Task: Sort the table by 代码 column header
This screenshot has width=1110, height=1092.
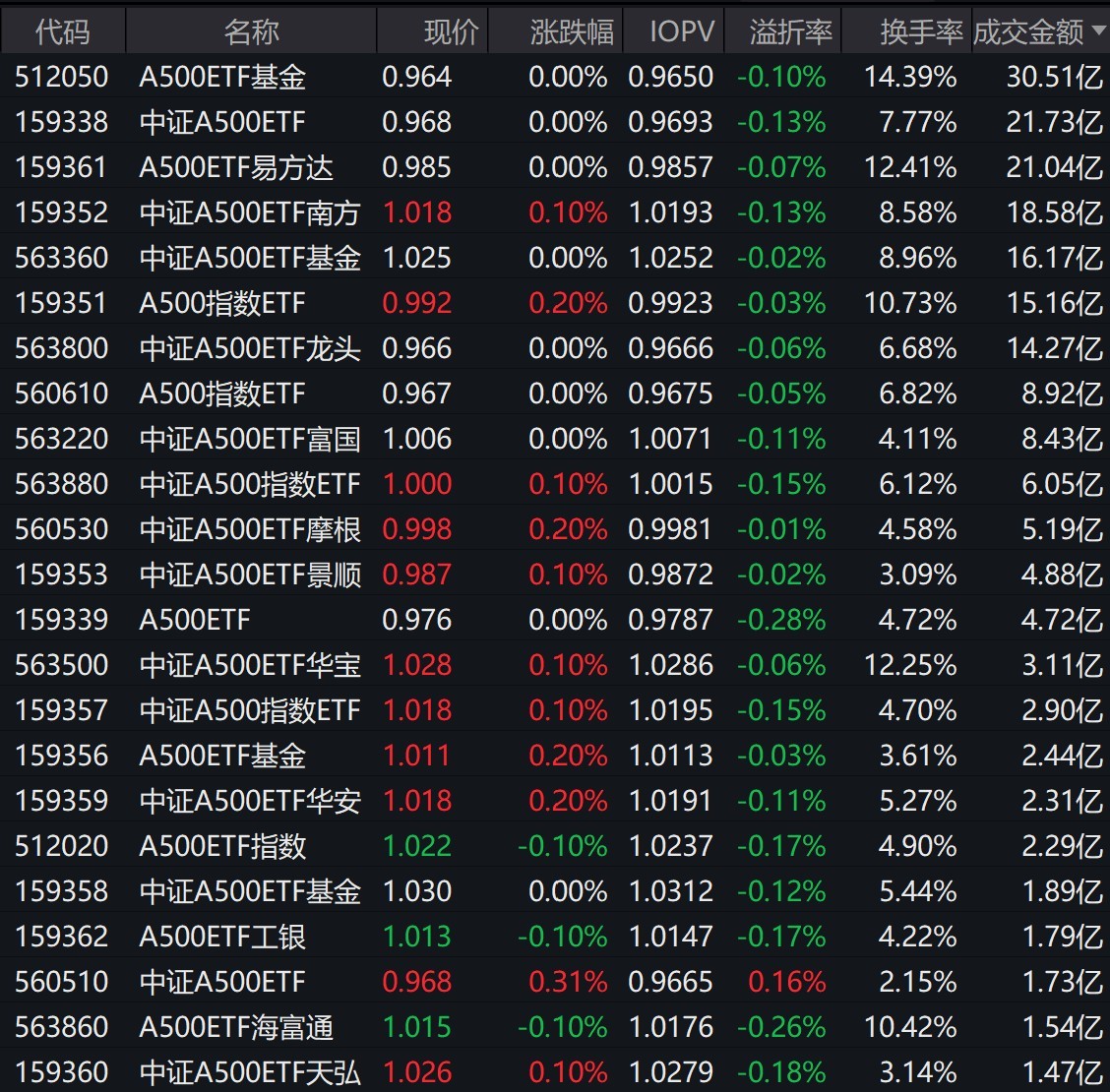Action: point(62,32)
